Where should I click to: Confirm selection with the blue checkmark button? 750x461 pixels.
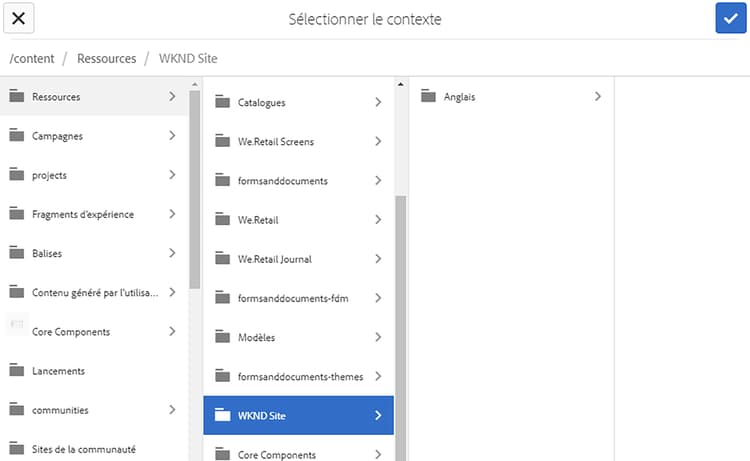coord(731,19)
